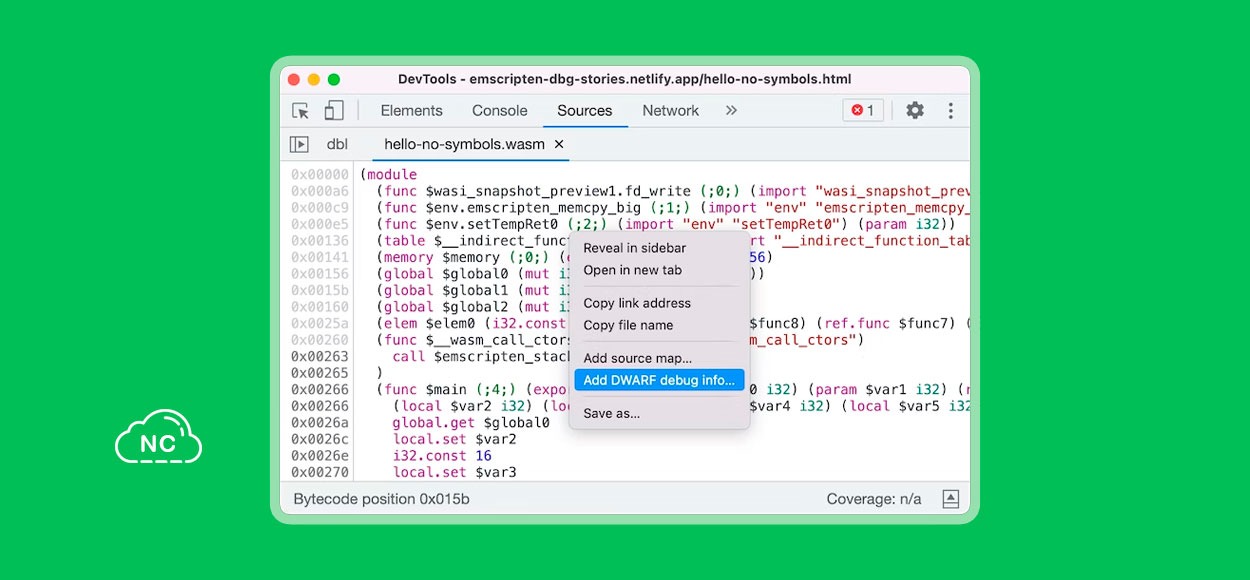Close the hello-no-symbols.wasm file tab

click(x=559, y=144)
